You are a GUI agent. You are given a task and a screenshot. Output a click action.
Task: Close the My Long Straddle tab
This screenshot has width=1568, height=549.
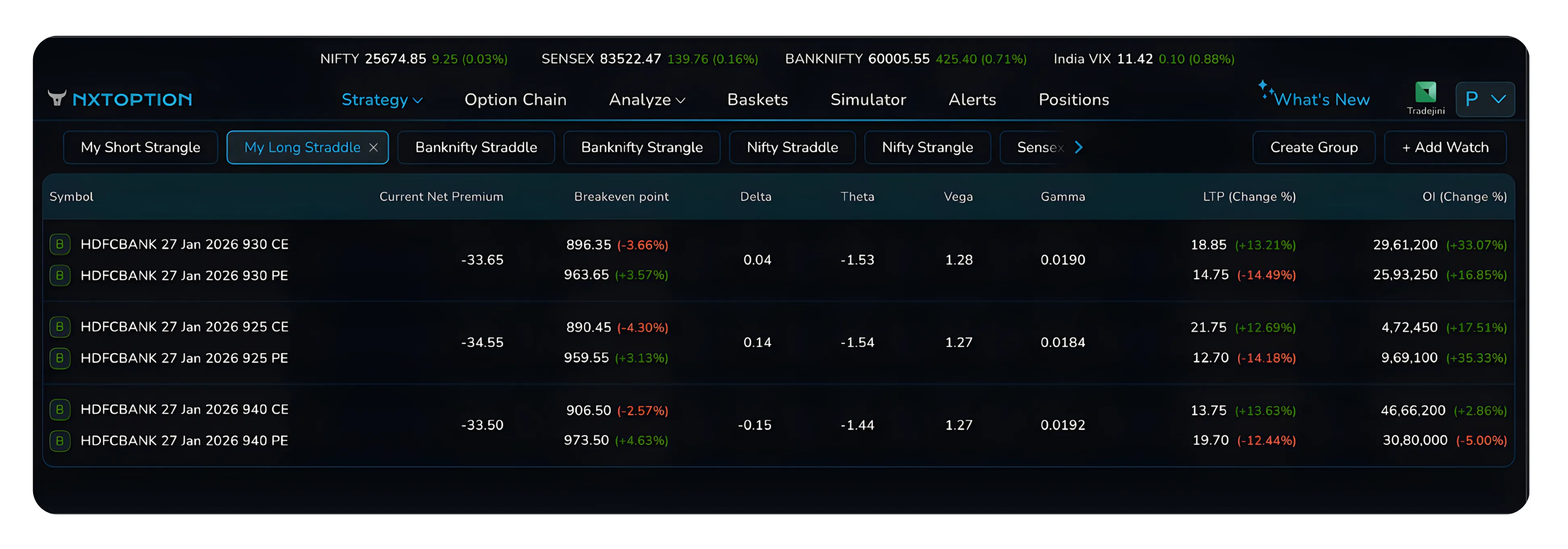pos(374,147)
